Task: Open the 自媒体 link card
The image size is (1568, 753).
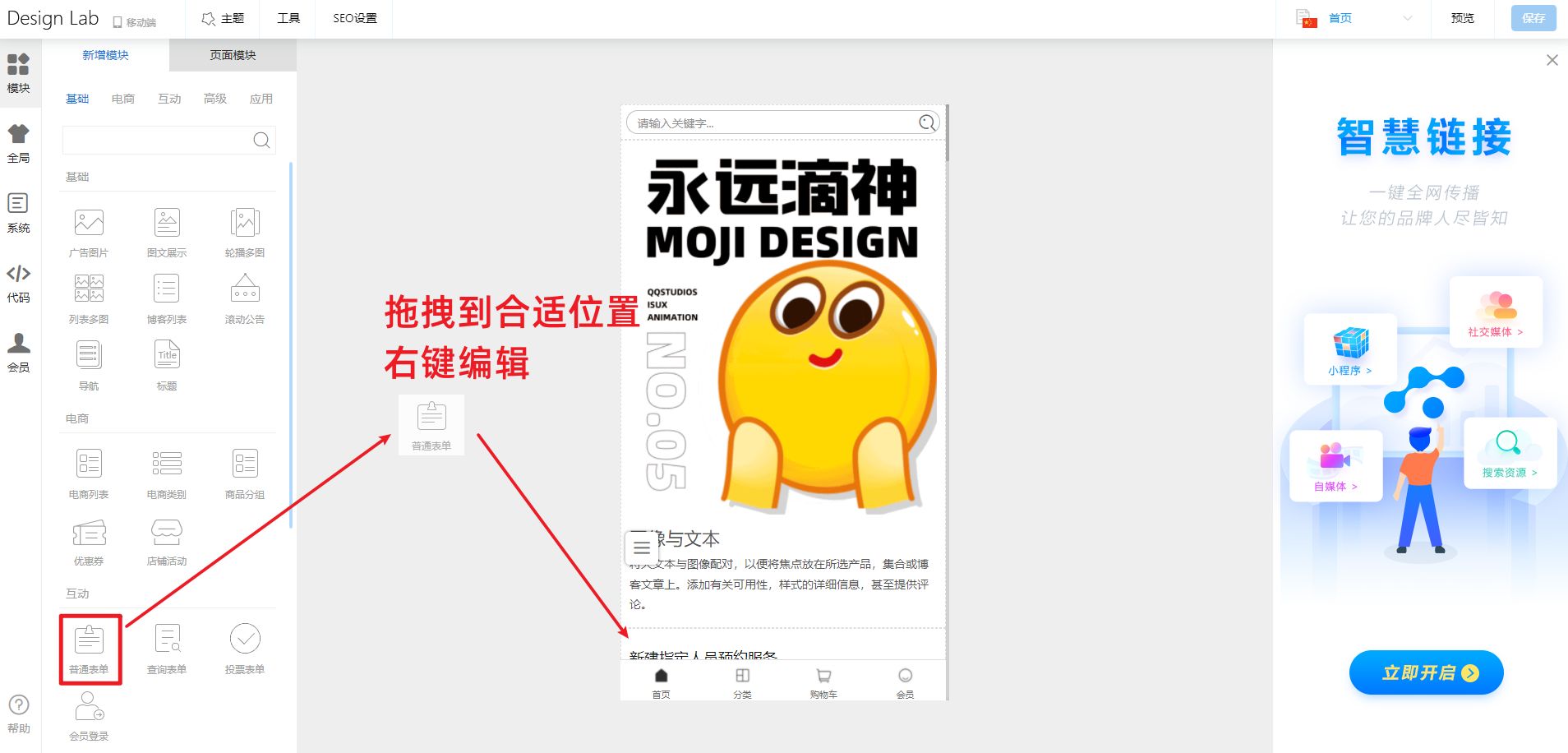Action: [x=1336, y=465]
